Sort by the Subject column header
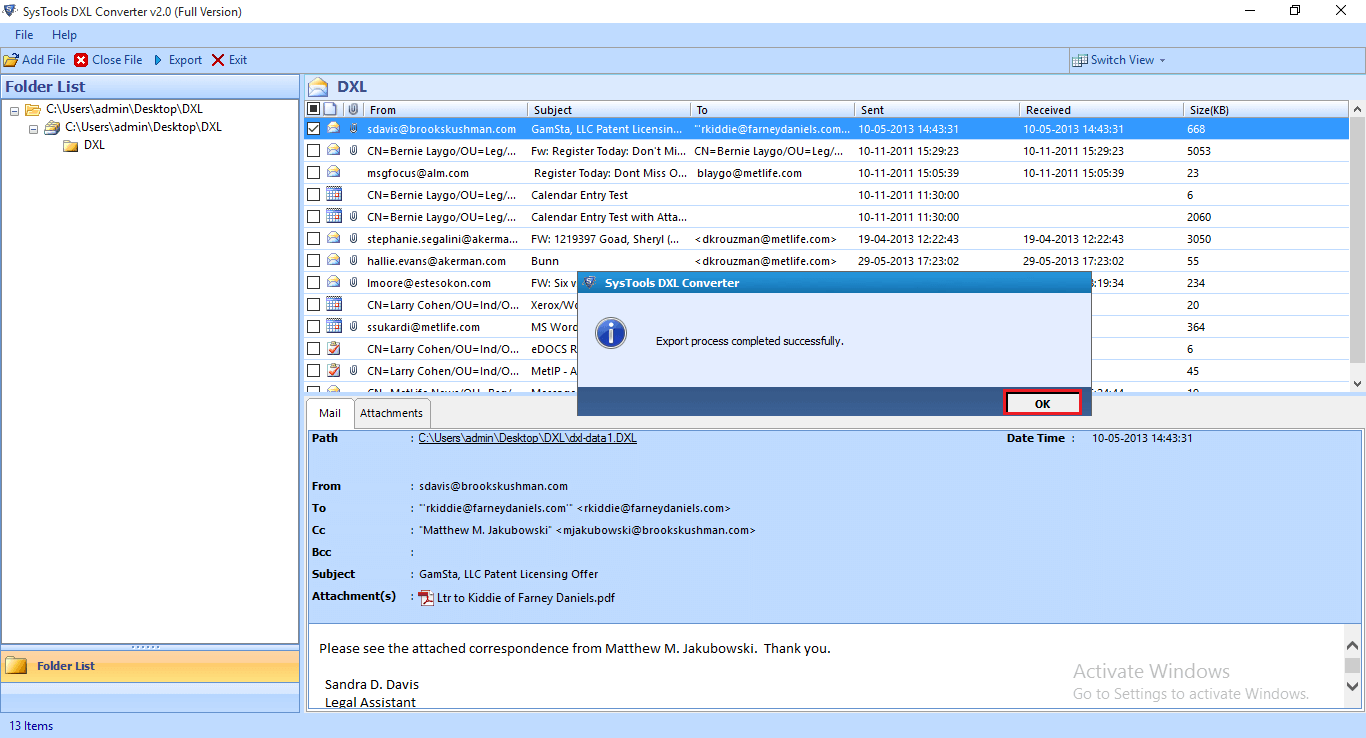 coord(609,110)
